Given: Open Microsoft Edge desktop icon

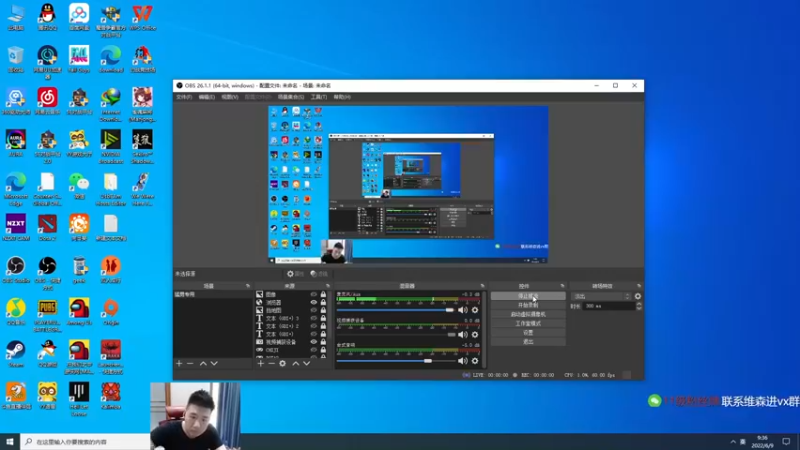Looking at the screenshot, I should [16, 189].
